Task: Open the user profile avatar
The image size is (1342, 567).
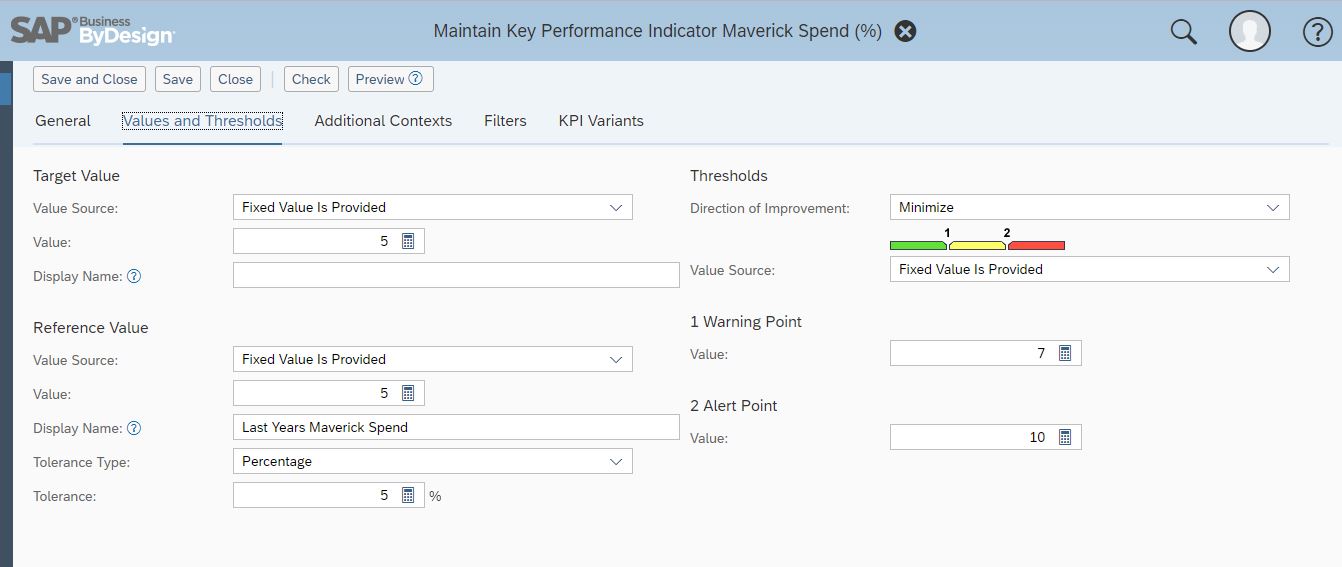Action: (1249, 32)
